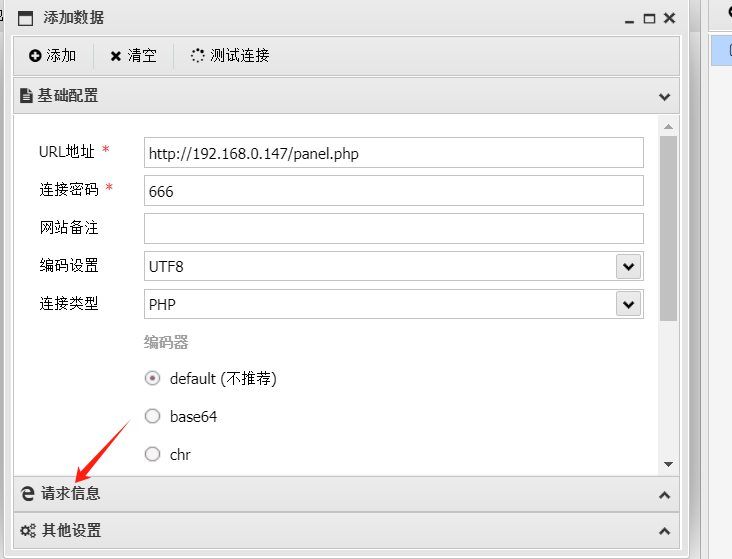The image size is (732, 559).
Task: Collapse the 基础配置 section via its chevron
Action: coord(664,97)
